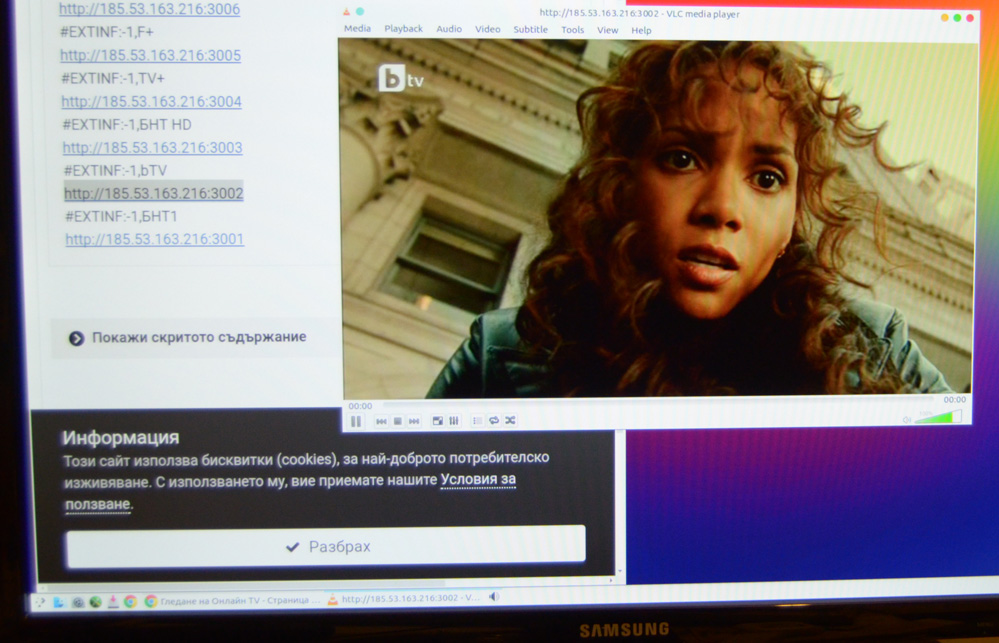Click the green globe taskbar icon

coord(96,602)
